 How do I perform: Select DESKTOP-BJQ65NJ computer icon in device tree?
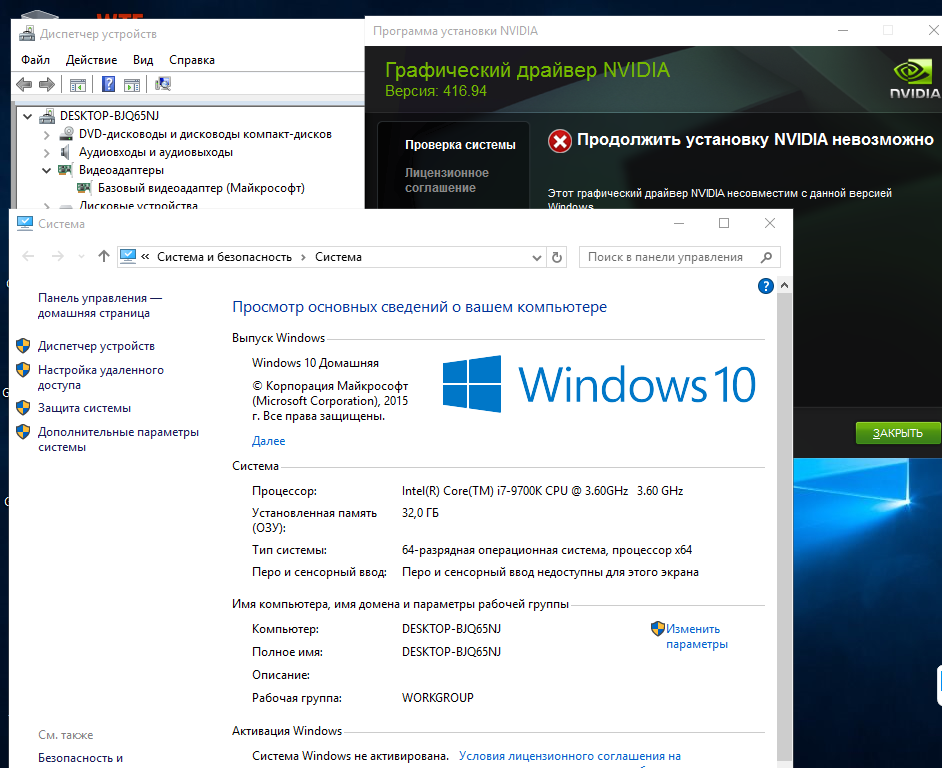[46, 115]
